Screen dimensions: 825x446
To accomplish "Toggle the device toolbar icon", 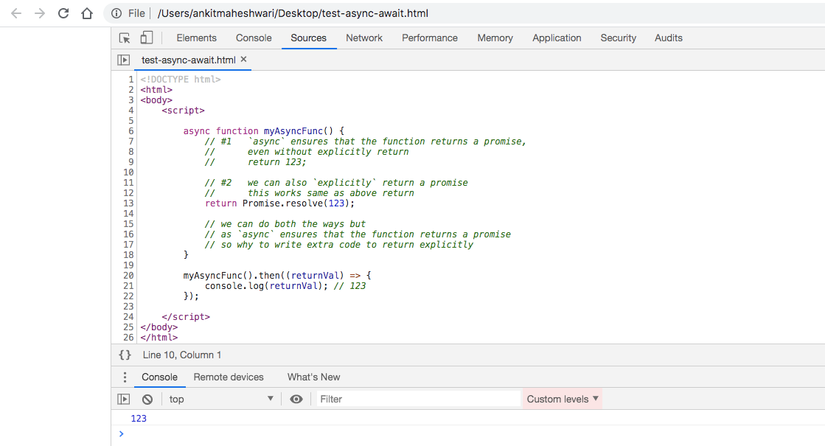I will 146,38.
